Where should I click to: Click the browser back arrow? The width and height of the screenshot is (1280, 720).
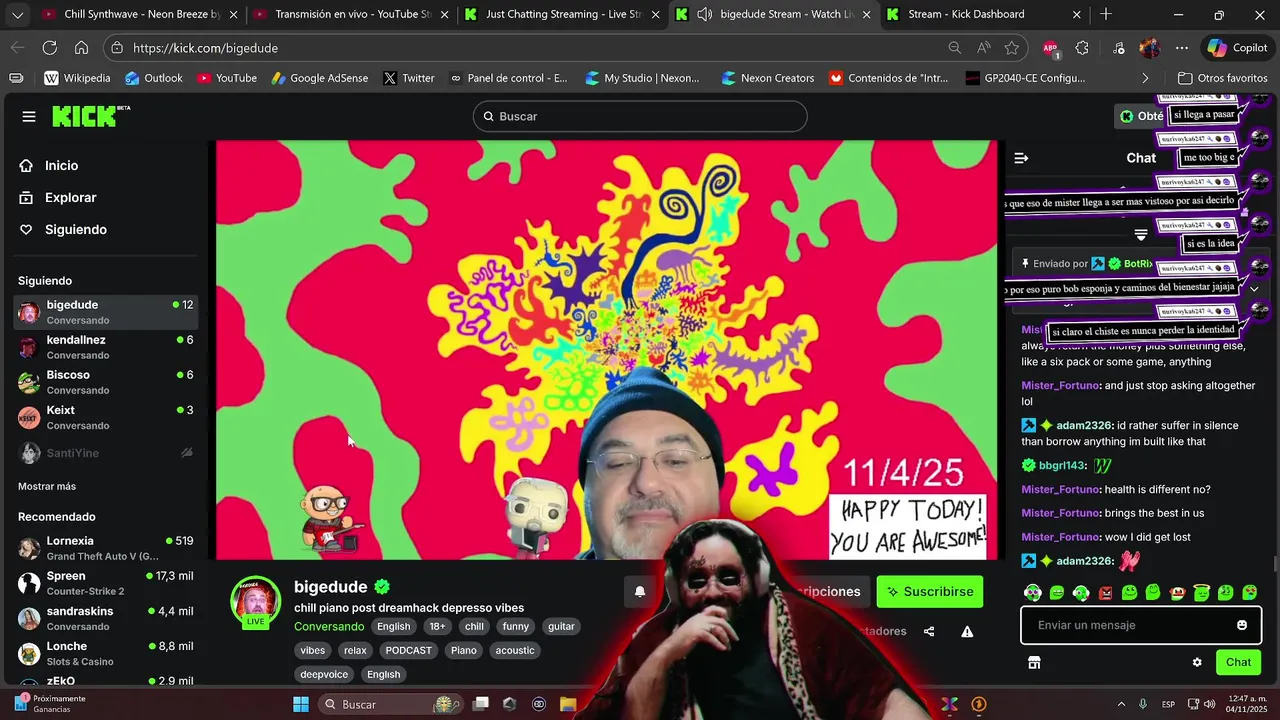click(x=17, y=48)
